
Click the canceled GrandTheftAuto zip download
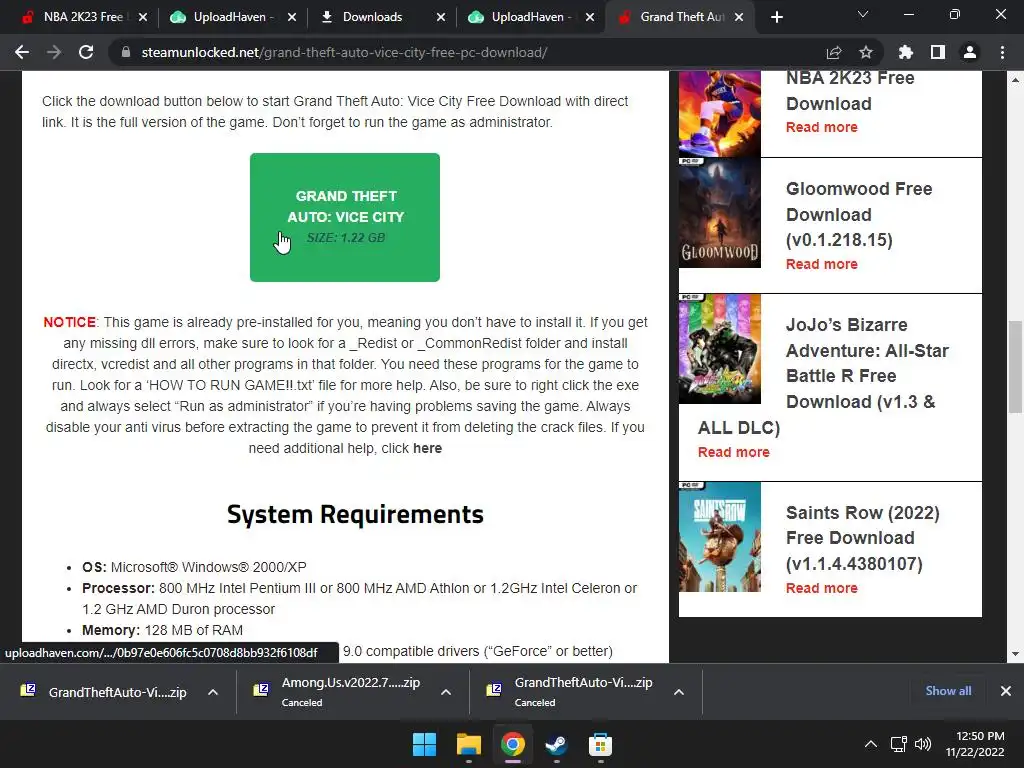click(x=572, y=692)
